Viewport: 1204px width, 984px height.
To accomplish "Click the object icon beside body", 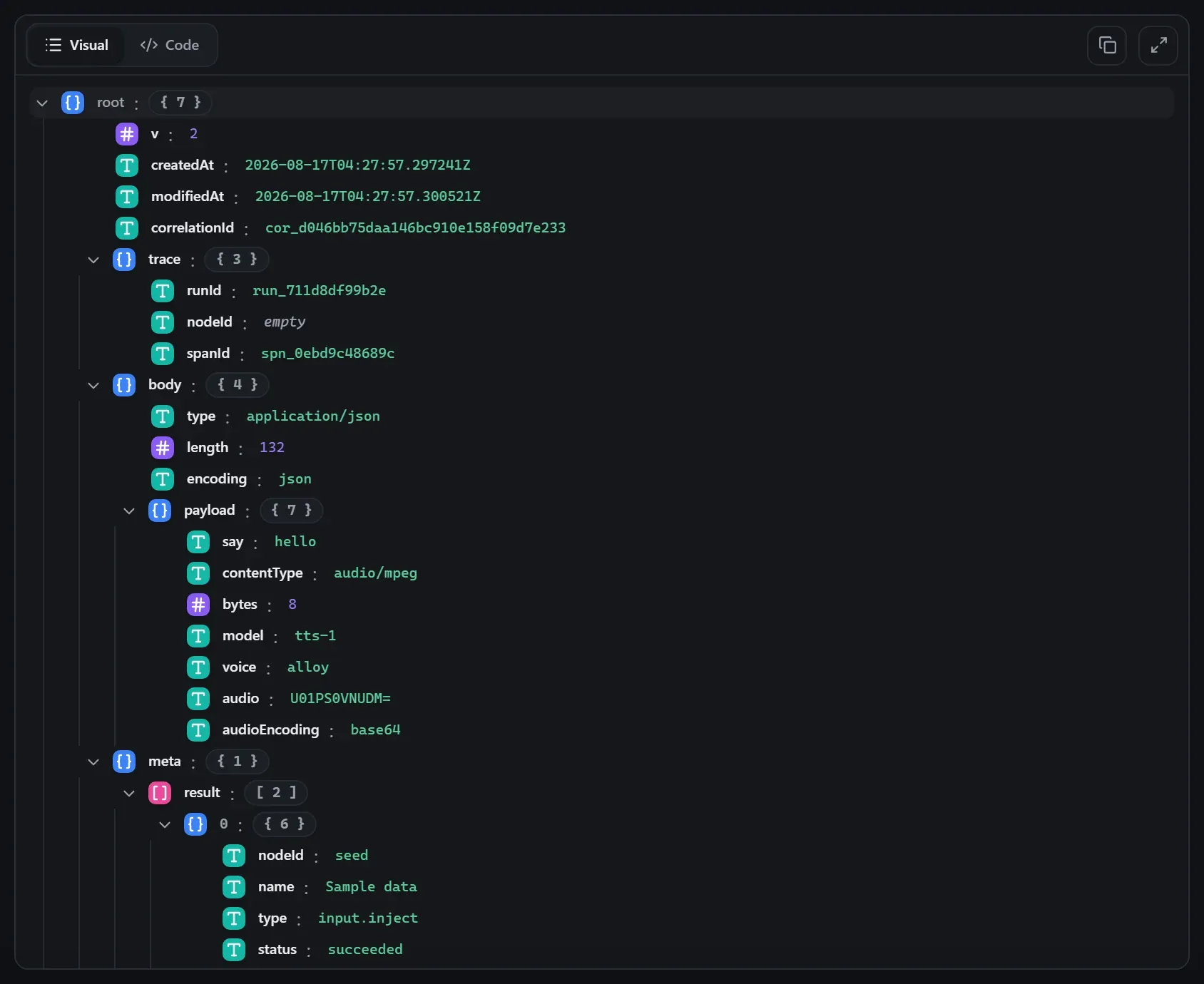I will [x=124, y=385].
